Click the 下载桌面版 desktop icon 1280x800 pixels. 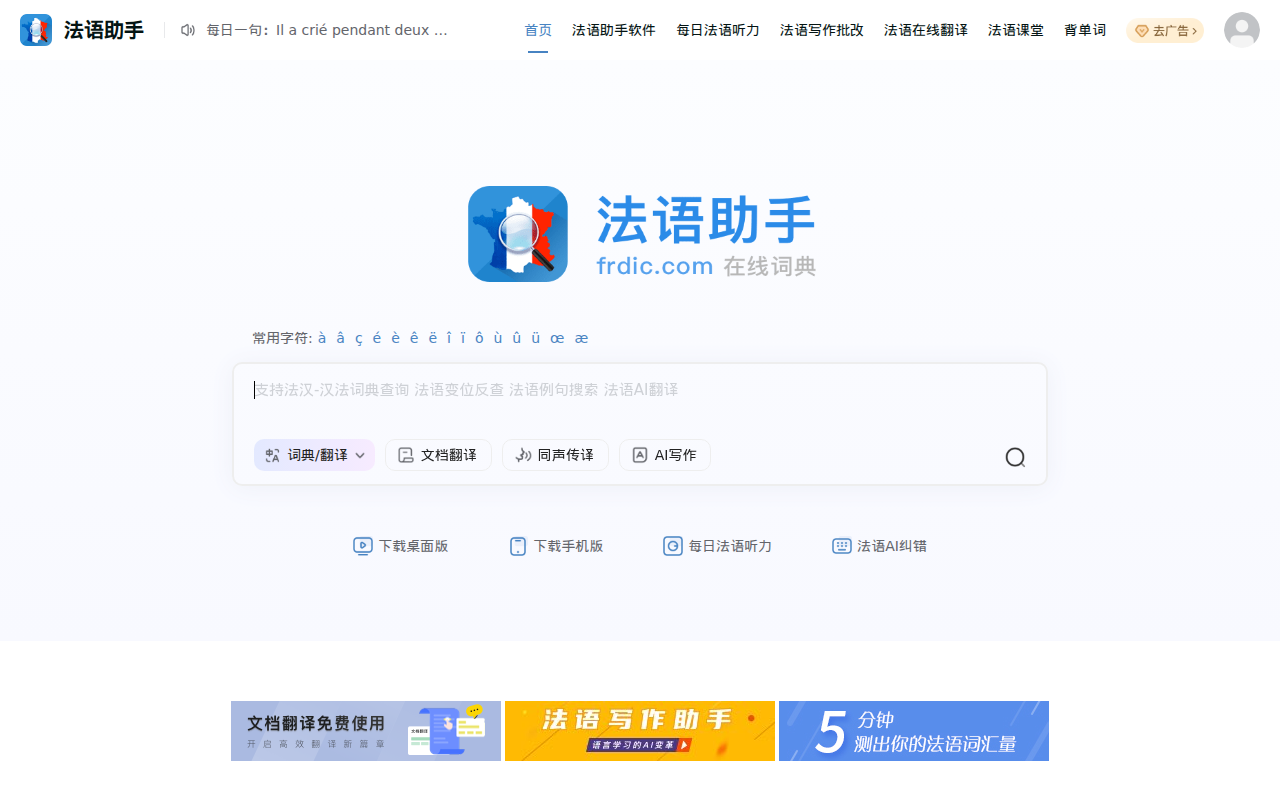click(363, 546)
